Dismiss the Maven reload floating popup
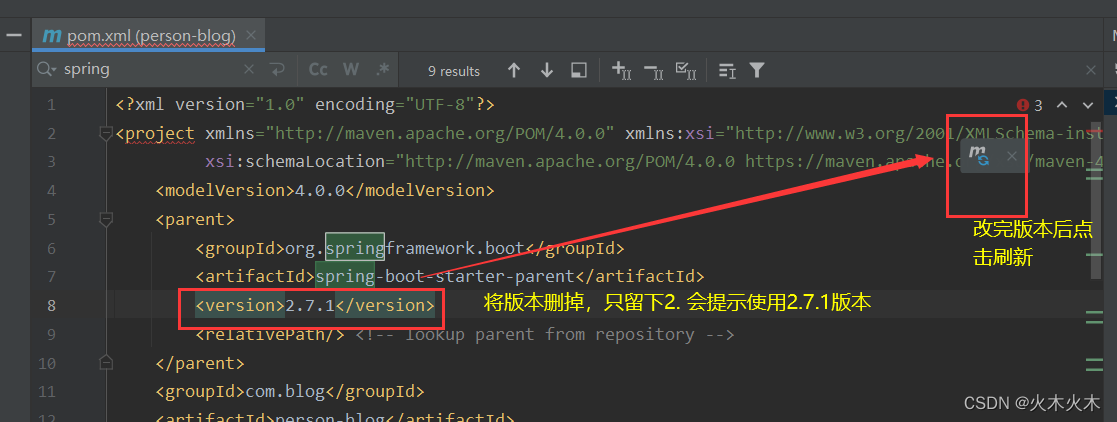The height and width of the screenshot is (422, 1117). click(1011, 156)
